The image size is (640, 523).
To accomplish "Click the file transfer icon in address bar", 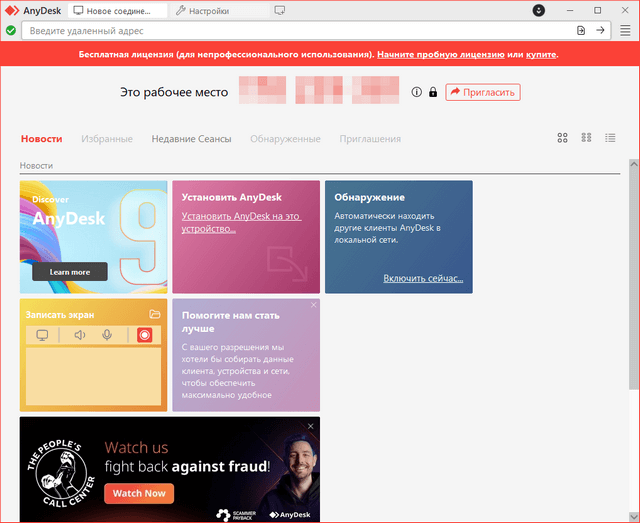I will coord(581,31).
